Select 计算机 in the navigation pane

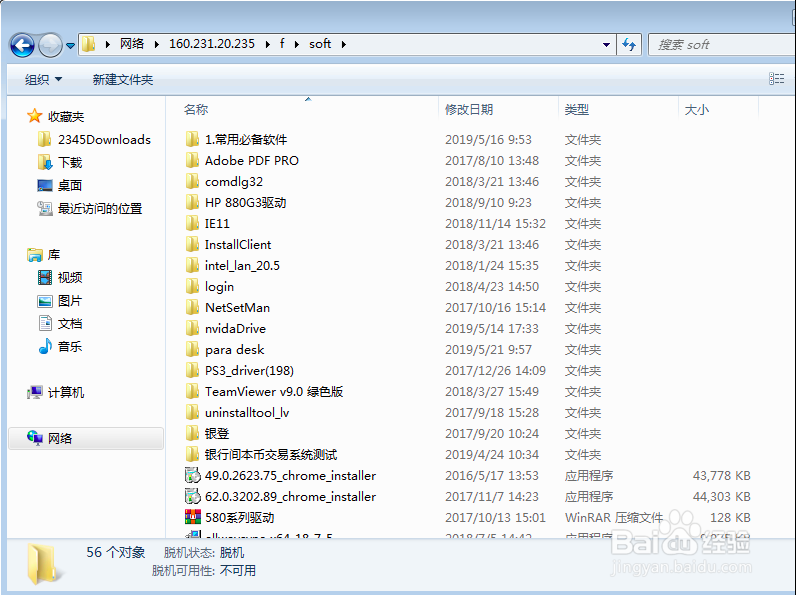[x=56, y=392]
